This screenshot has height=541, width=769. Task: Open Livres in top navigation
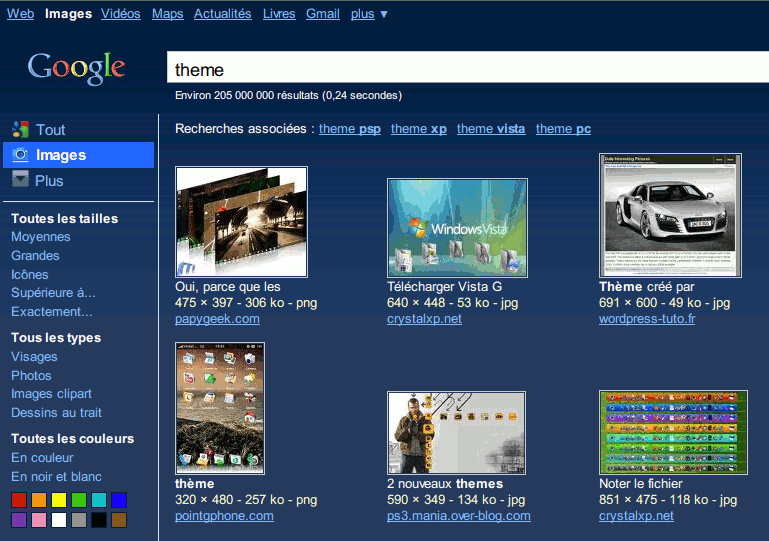click(x=279, y=14)
